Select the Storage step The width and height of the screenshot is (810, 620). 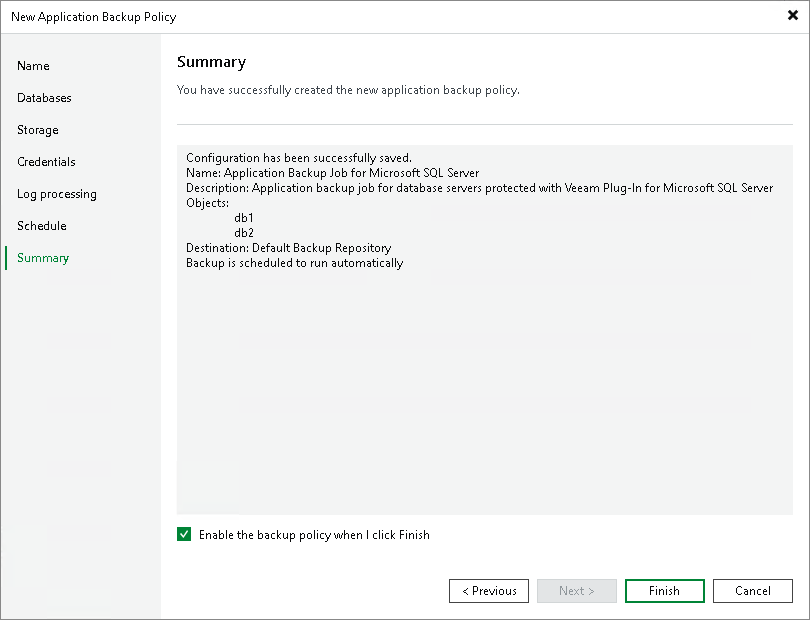tap(37, 129)
